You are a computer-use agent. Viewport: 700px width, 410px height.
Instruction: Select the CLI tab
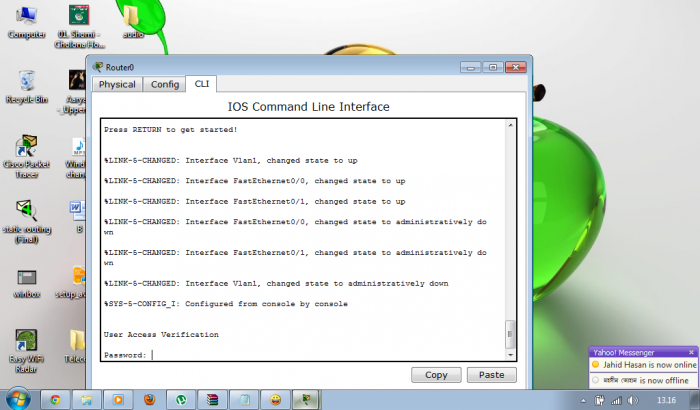pos(202,84)
